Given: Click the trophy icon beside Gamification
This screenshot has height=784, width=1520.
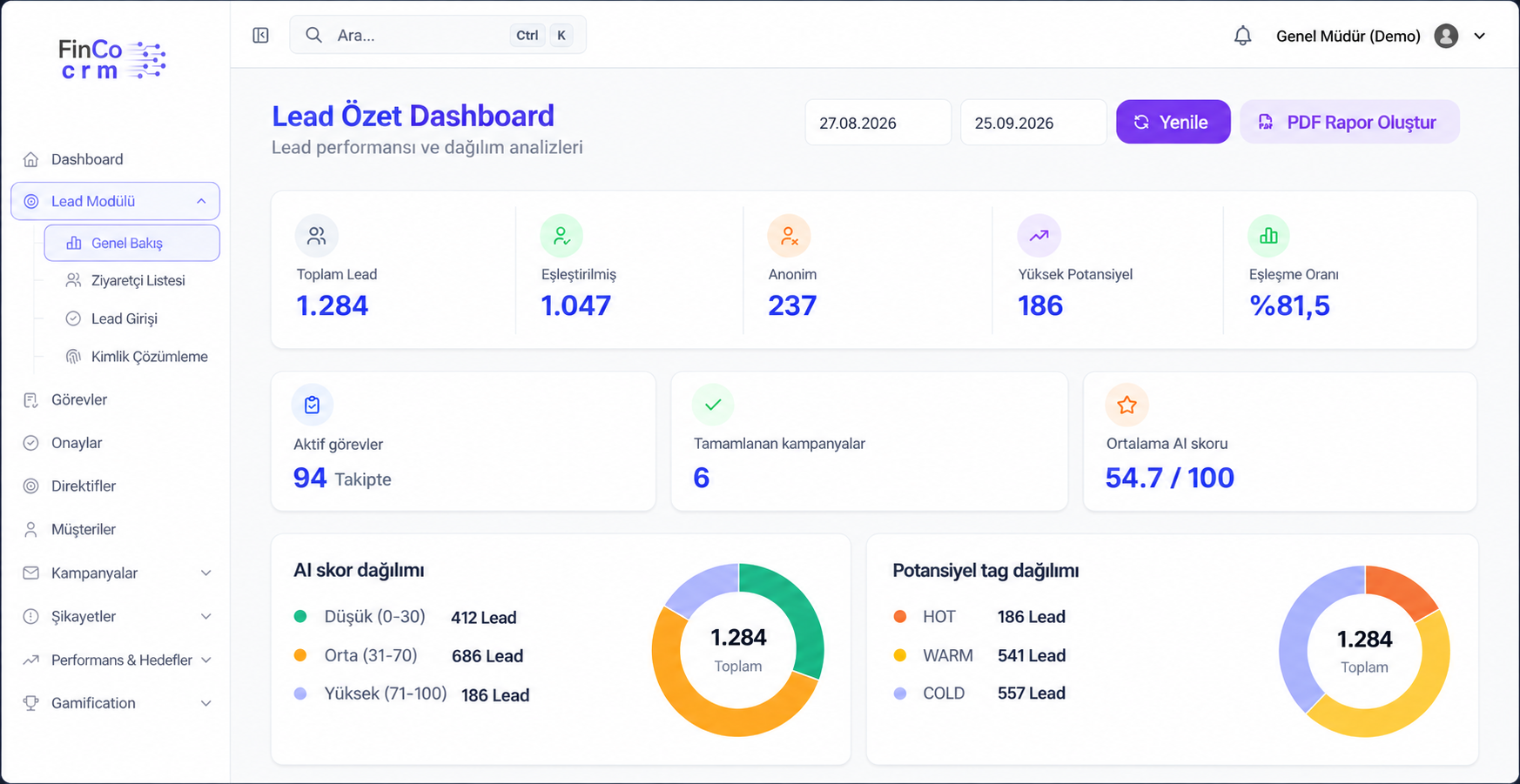Looking at the screenshot, I should click(31, 703).
